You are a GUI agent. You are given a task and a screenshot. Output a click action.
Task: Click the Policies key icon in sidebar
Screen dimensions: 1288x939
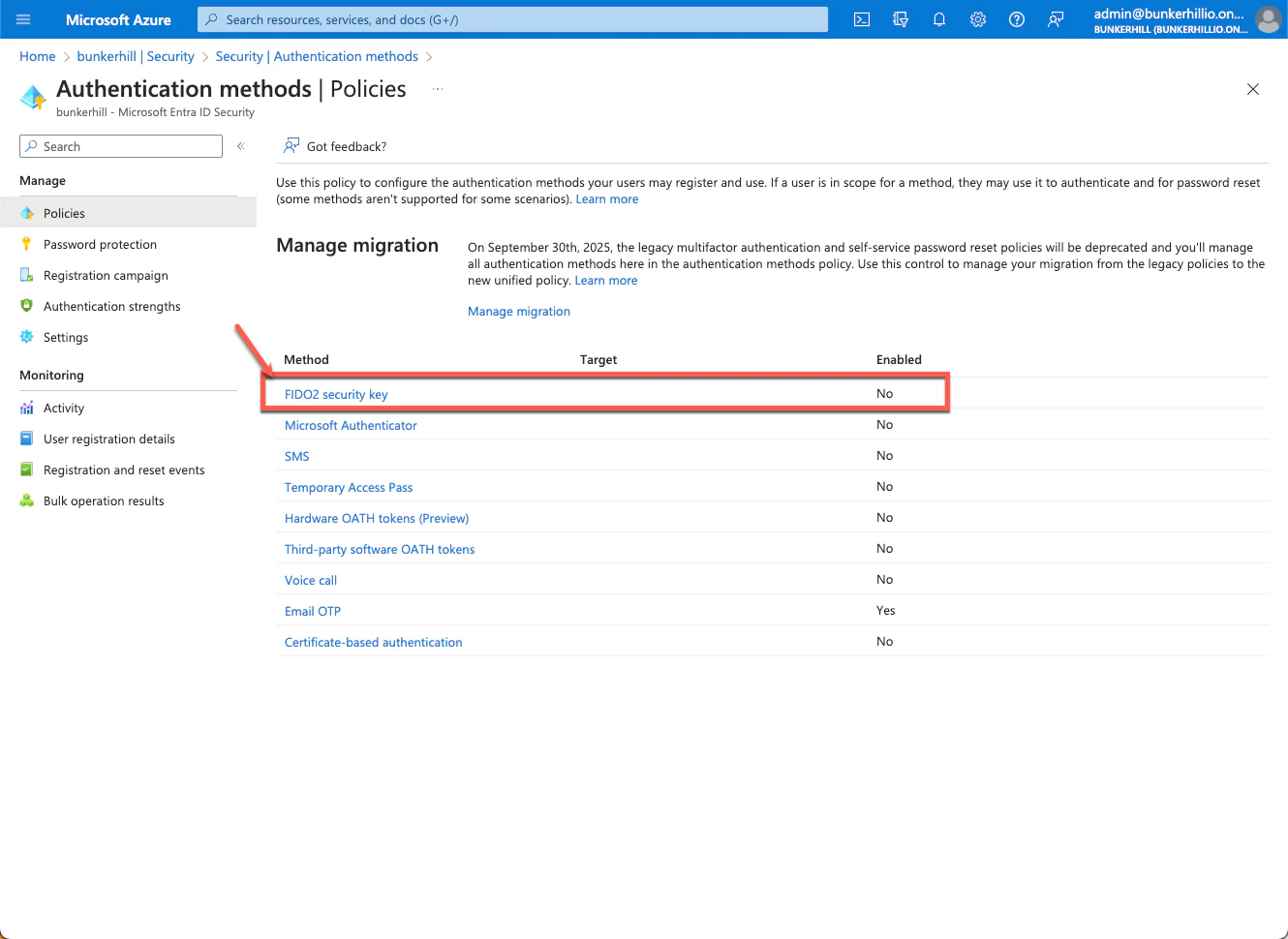click(x=27, y=213)
